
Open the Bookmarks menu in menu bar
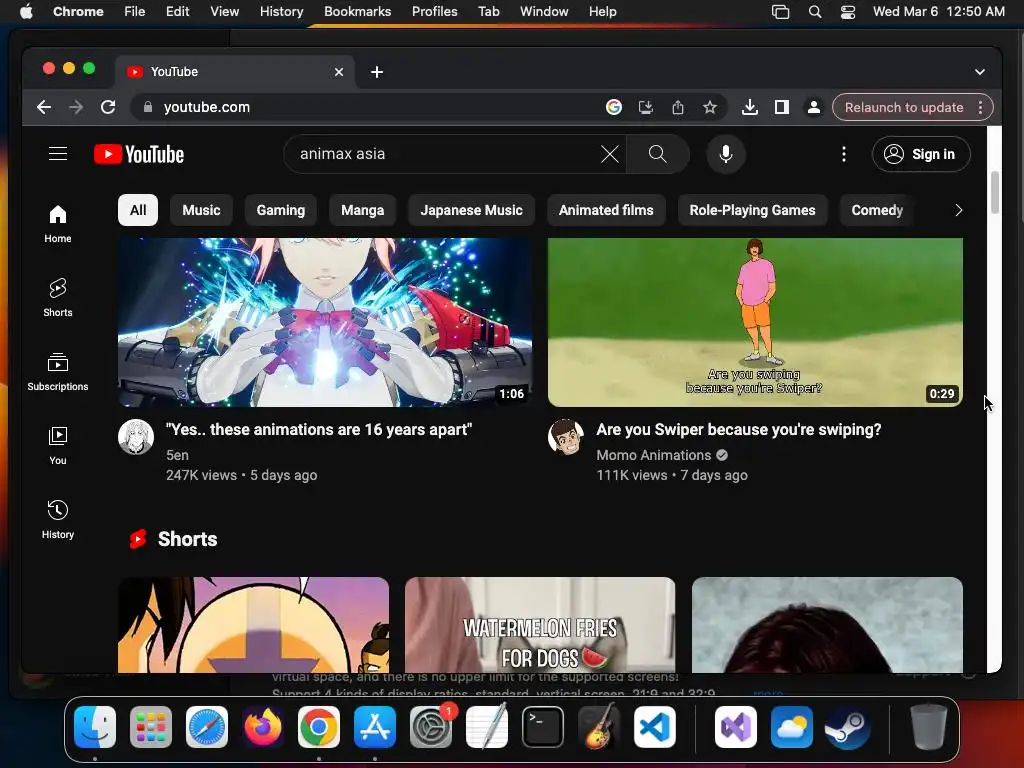(x=357, y=12)
